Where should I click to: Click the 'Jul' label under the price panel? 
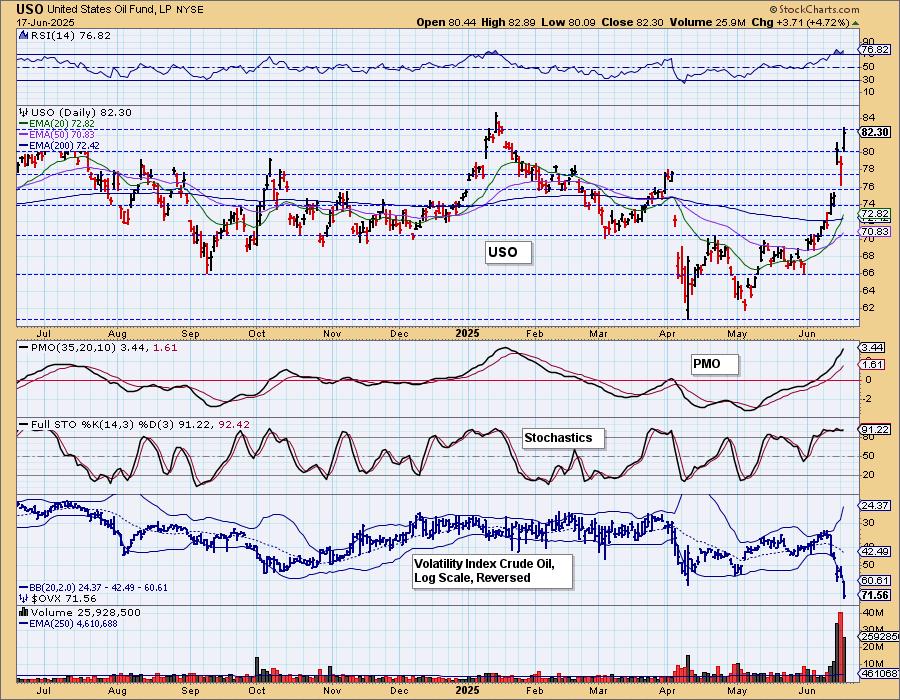(44, 333)
